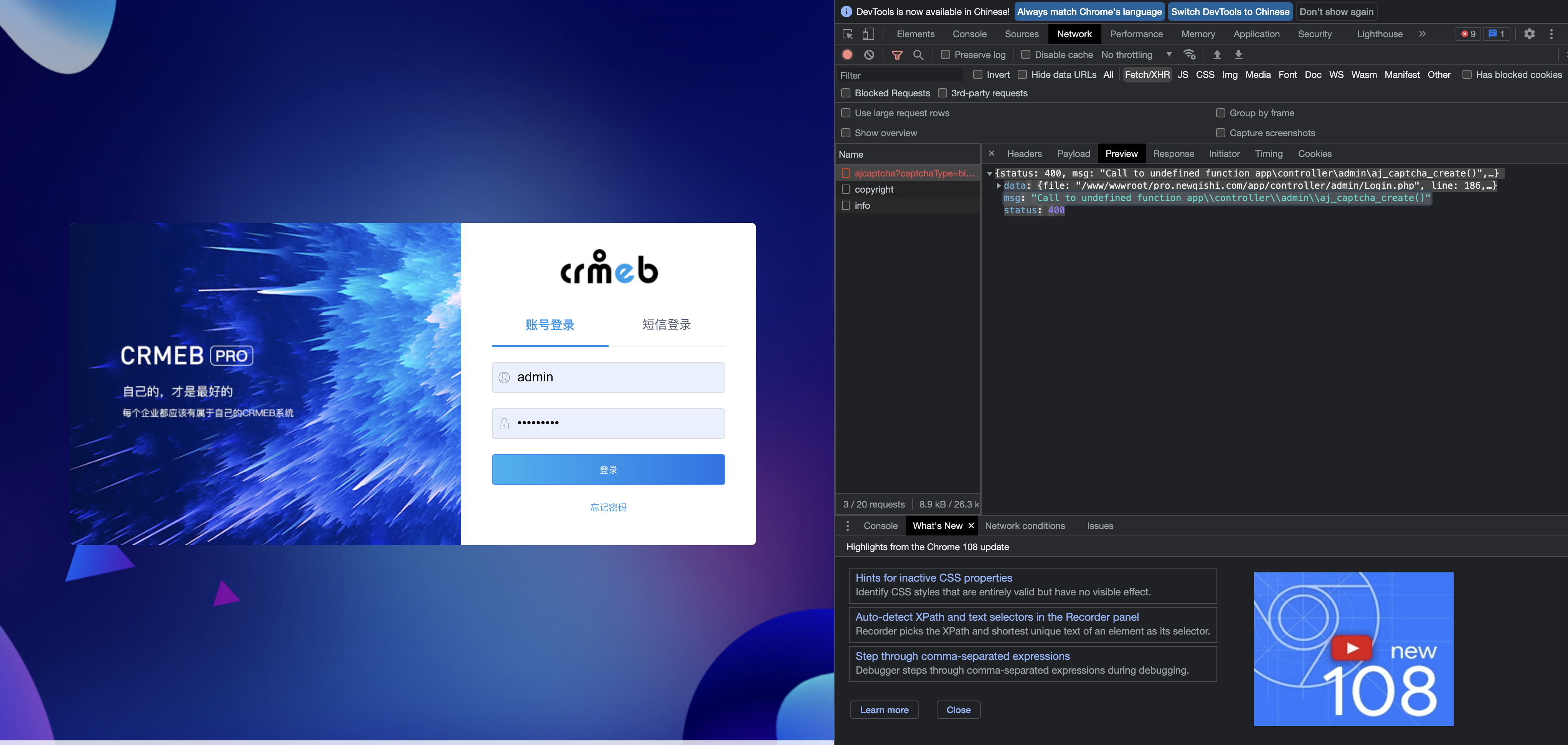Collapse the root JSON response object

(x=990, y=173)
